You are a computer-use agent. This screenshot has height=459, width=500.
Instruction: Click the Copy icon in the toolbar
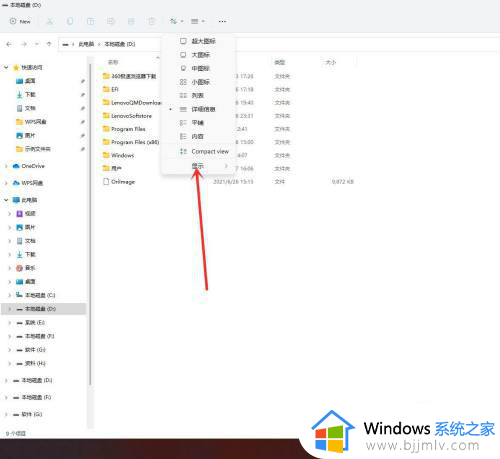[70, 21]
